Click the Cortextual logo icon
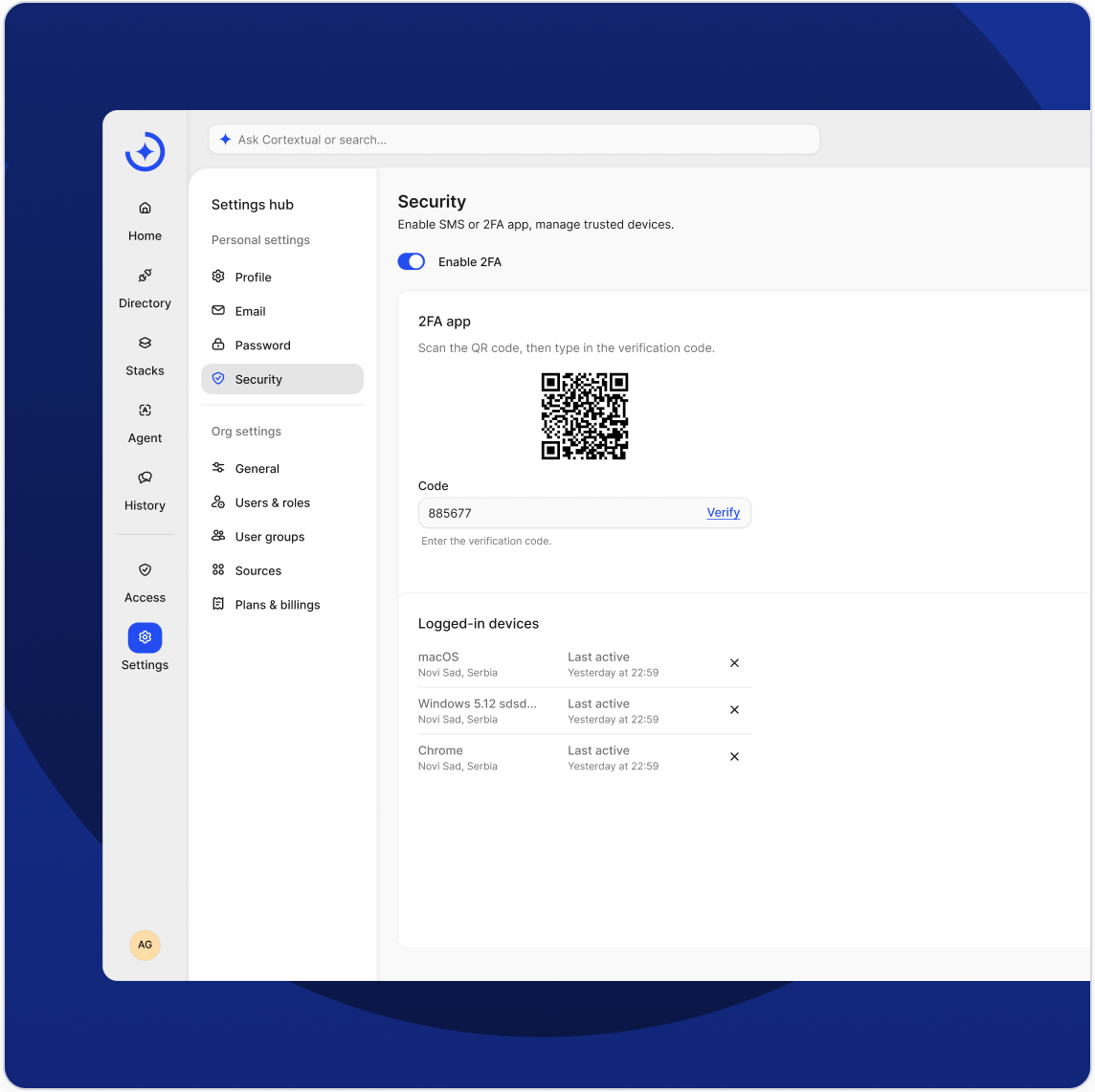Screen dimensions: 1095x1092 pyautogui.click(x=145, y=152)
